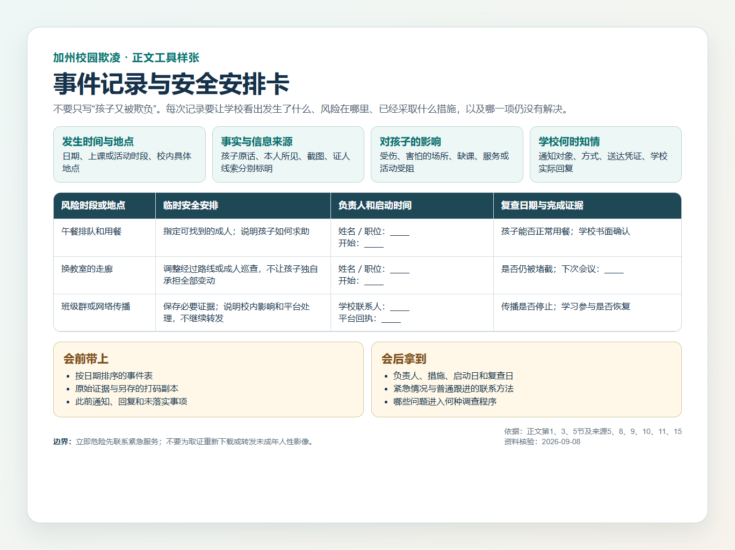Click the footer note beginning 边界

(183, 442)
